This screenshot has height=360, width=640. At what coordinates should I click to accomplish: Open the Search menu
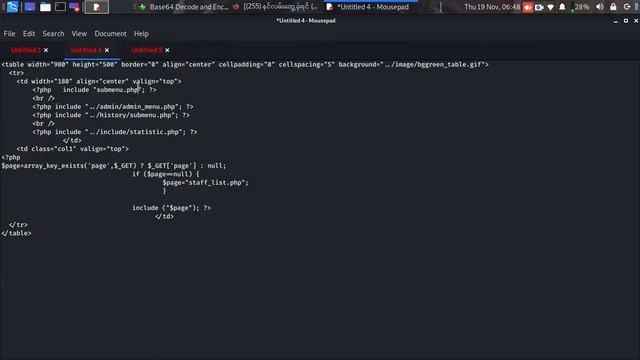point(53,33)
